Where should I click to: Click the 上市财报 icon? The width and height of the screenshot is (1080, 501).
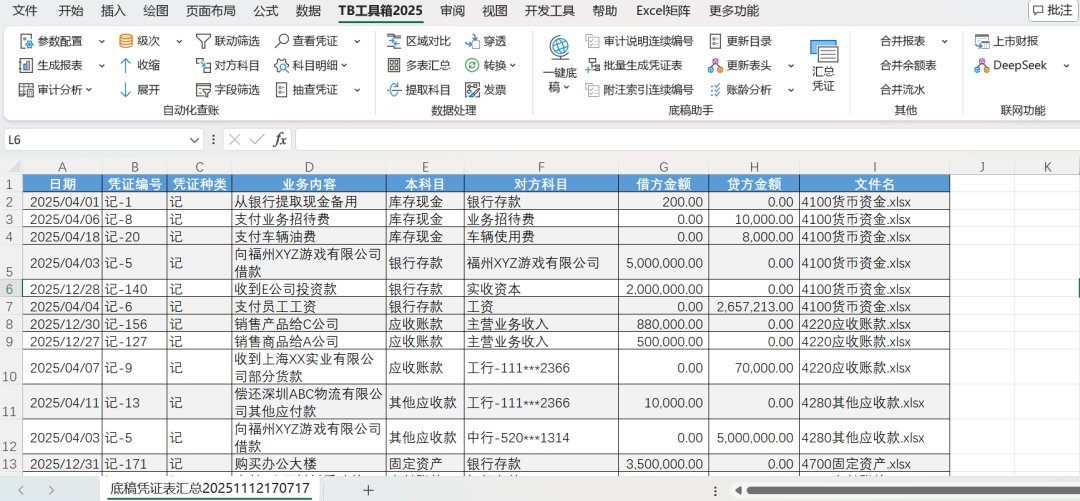(x=982, y=41)
